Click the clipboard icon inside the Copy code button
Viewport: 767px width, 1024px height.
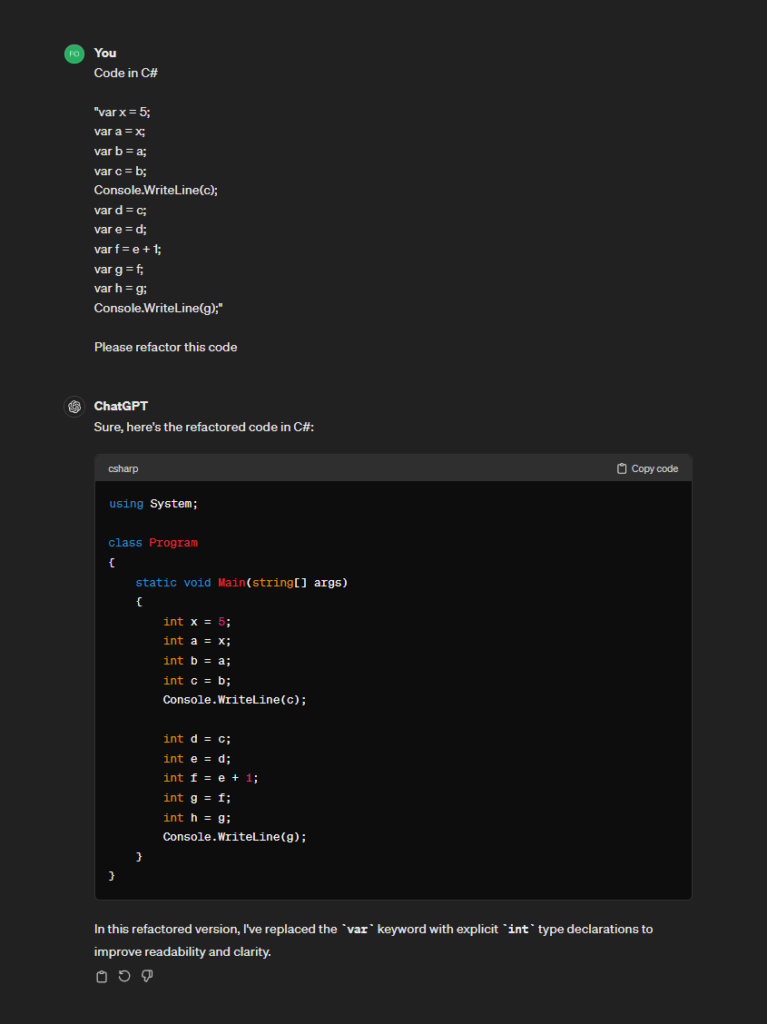[x=621, y=468]
